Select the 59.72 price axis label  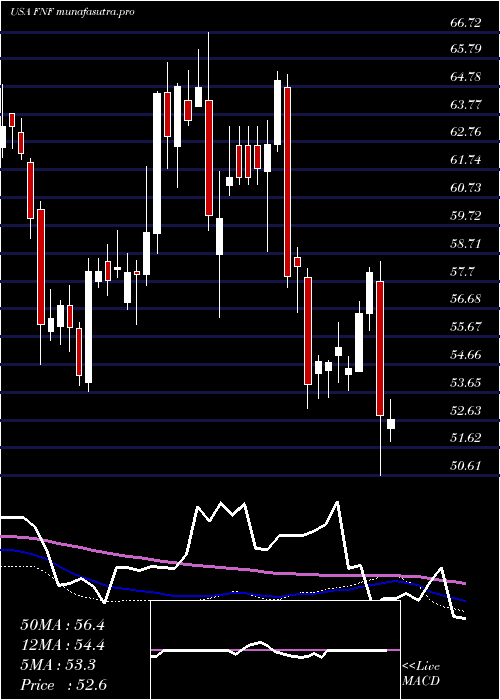[x=466, y=216]
